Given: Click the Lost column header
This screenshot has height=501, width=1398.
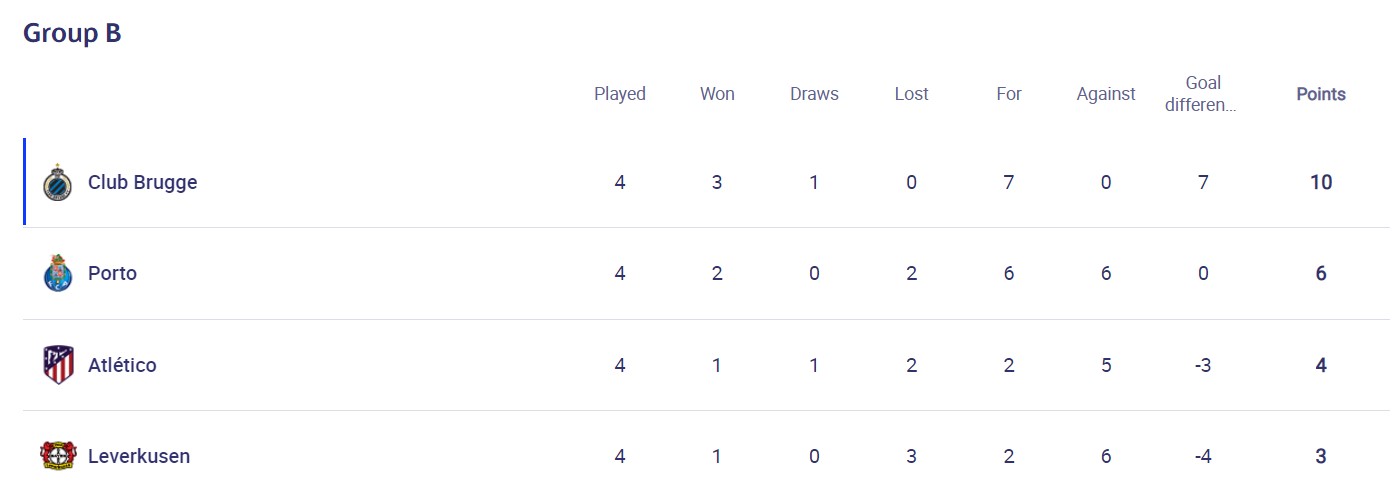Looking at the screenshot, I should coord(911,94).
